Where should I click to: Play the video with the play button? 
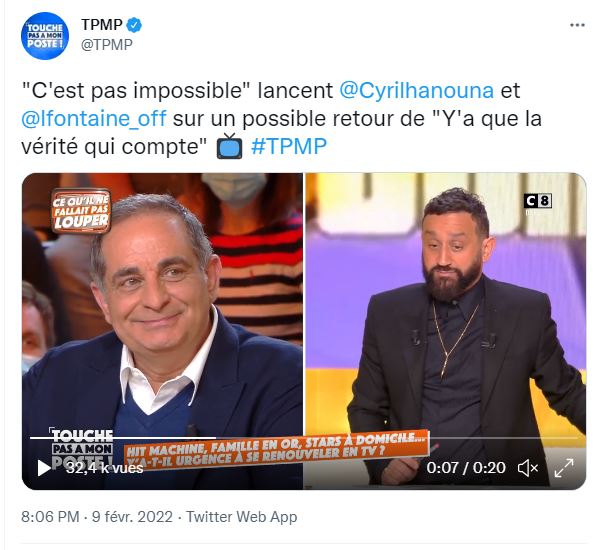[44, 468]
